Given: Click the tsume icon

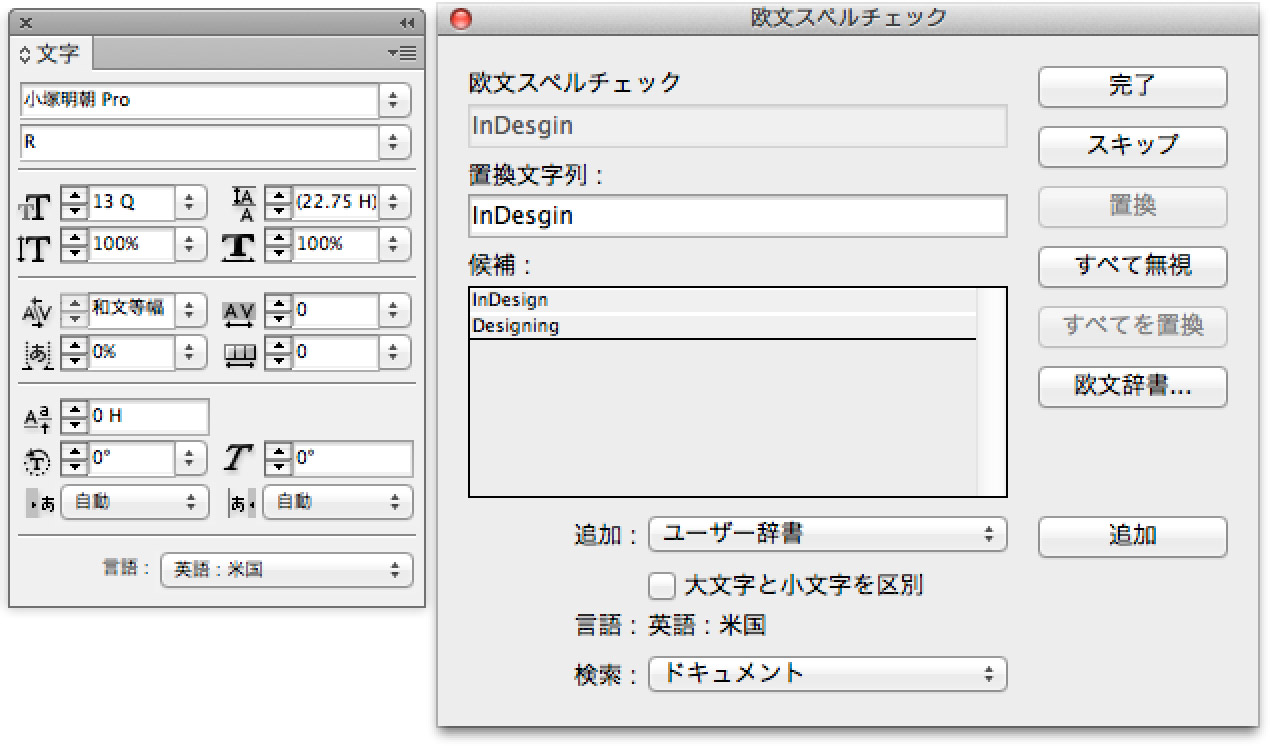Looking at the screenshot, I should [x=36, y=354].
